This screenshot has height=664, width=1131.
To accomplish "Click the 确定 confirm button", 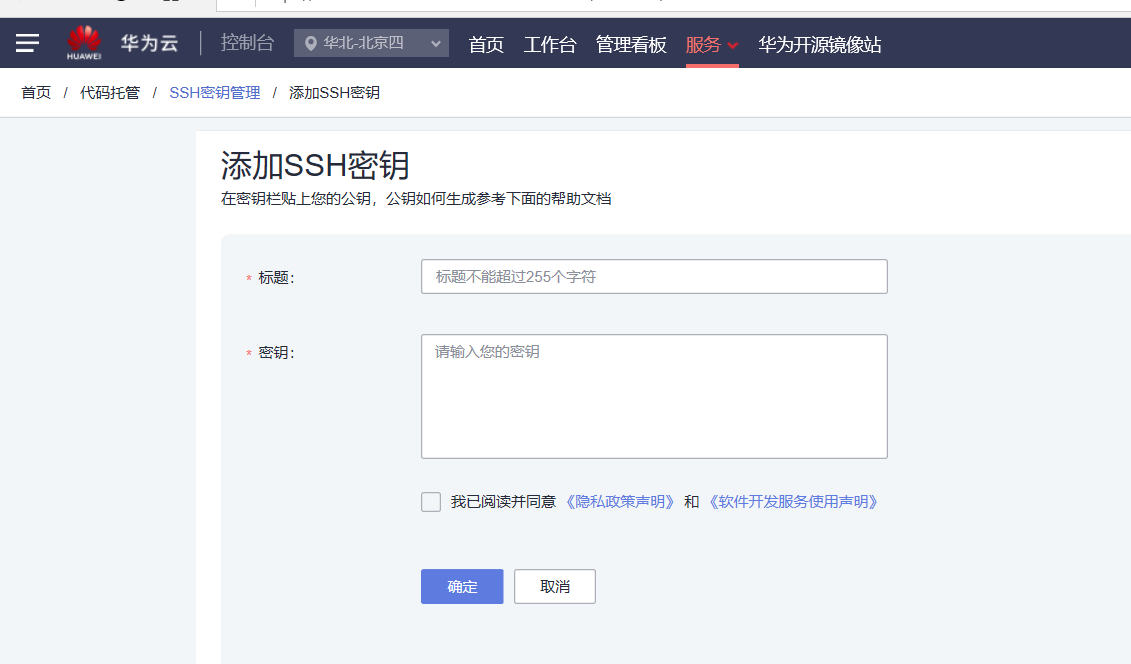I will pos(461,586).
